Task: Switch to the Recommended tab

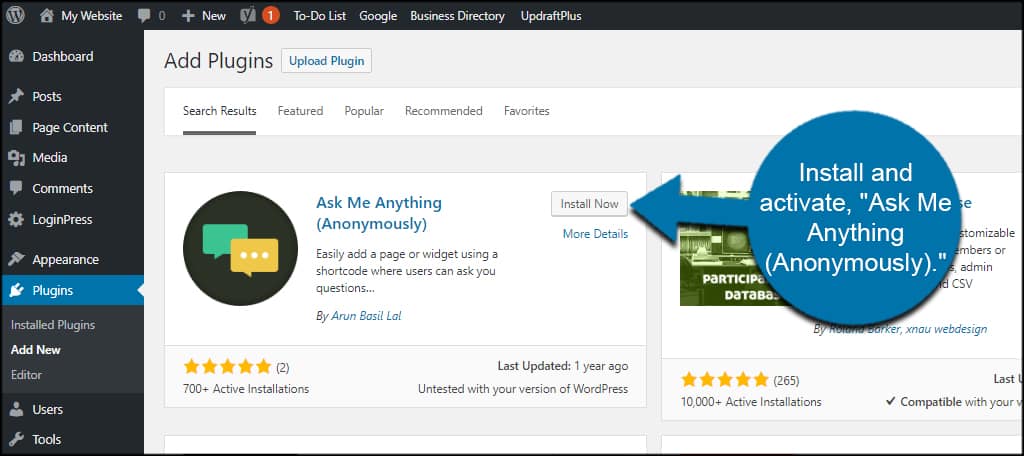Action: tap(443, 111)
